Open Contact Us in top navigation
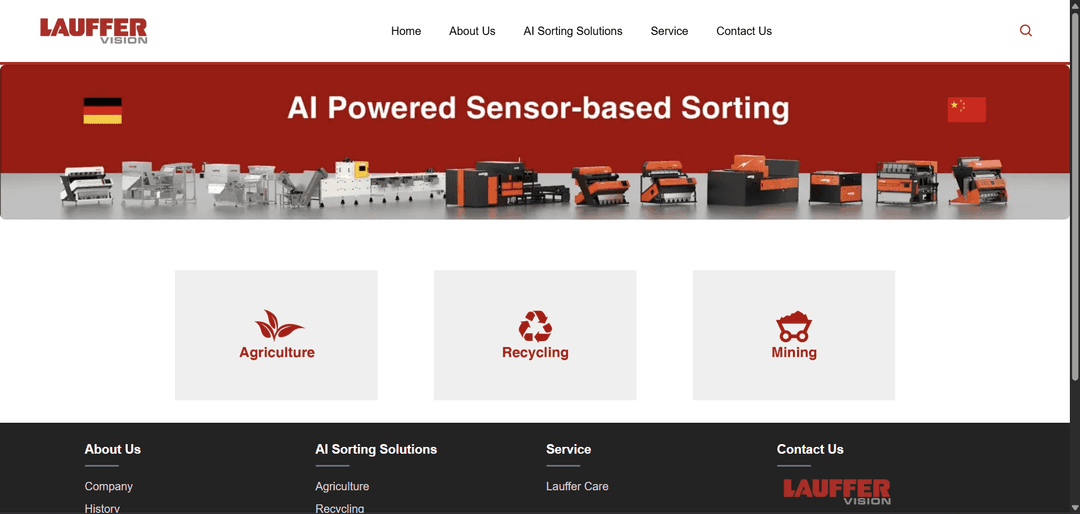Image resolution: width=1080 pixels, height=514 pixels. (744, 31)
